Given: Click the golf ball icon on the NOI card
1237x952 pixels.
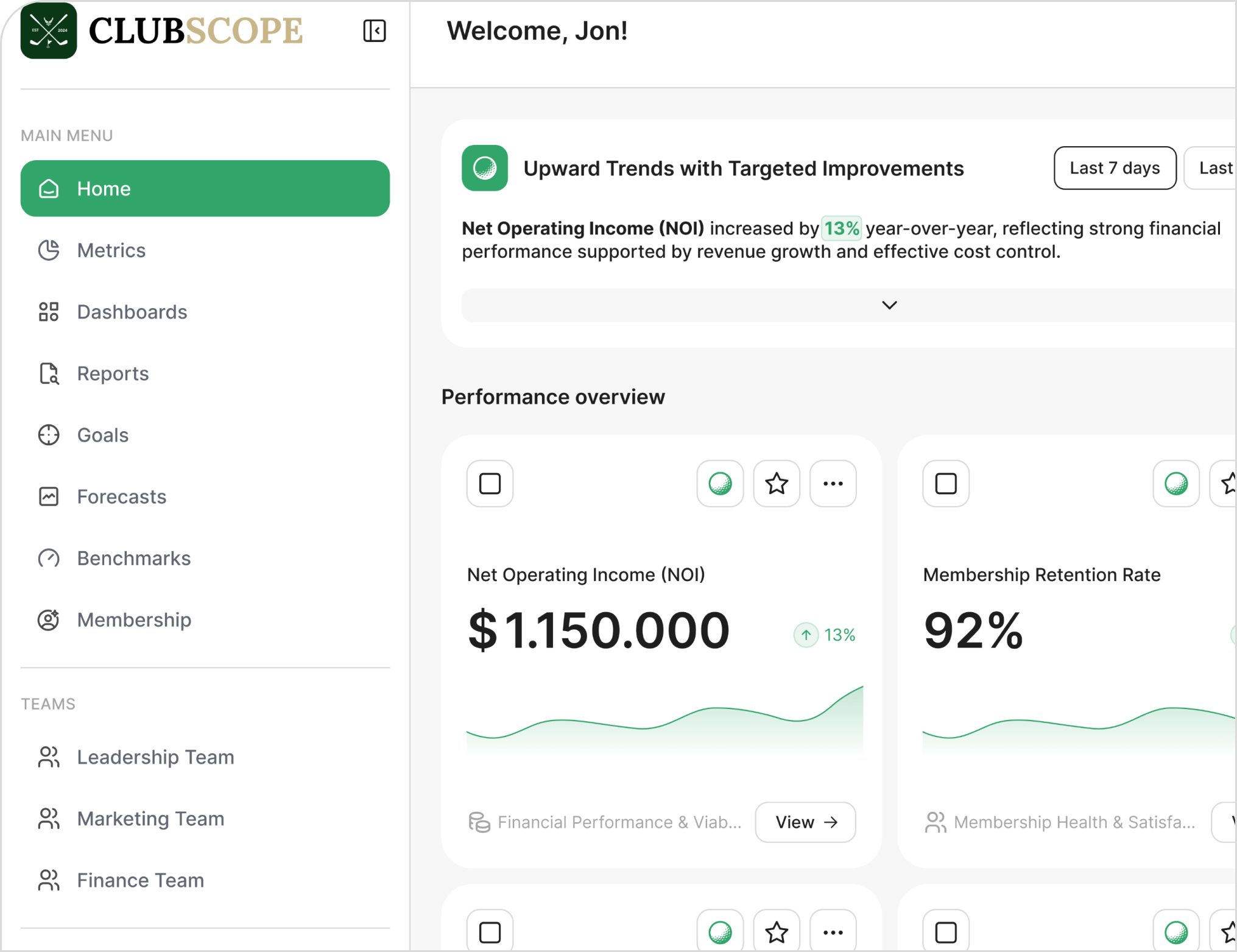Looking at the screenshot, I should coord(720,484).
